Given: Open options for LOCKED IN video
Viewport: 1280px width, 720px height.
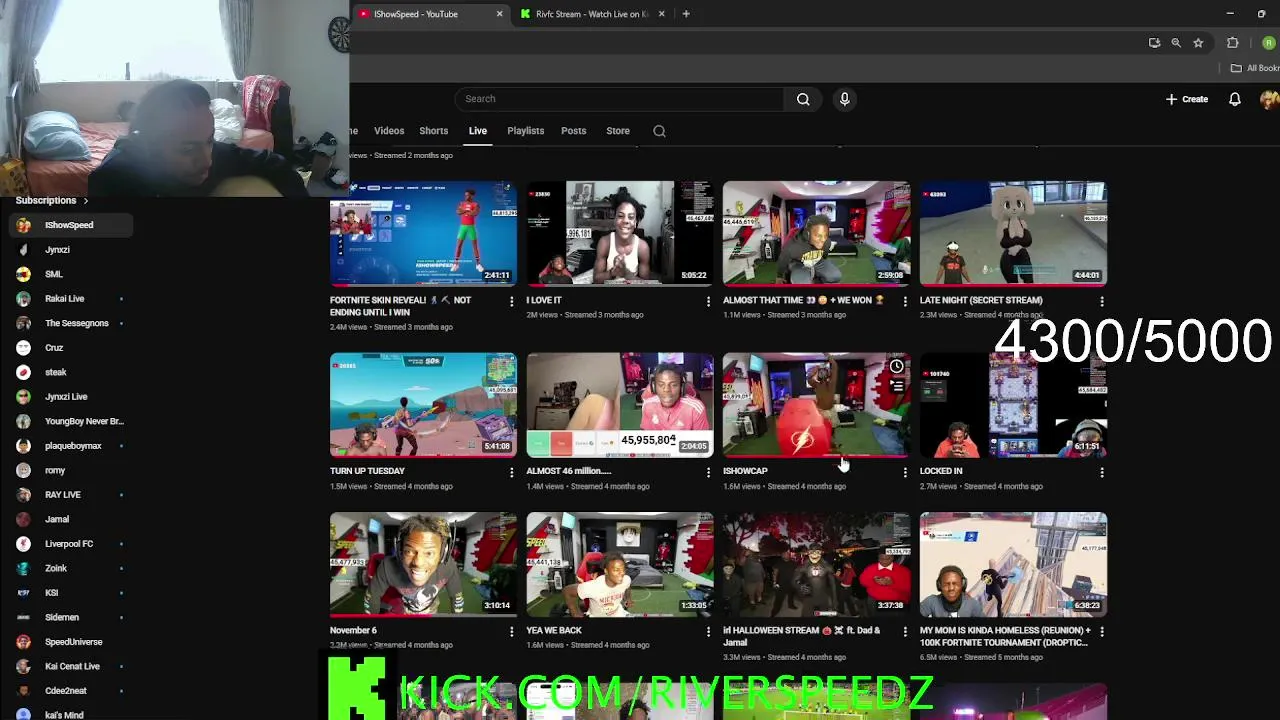Looking at the screenshot, I should (x=1102, y=472).
